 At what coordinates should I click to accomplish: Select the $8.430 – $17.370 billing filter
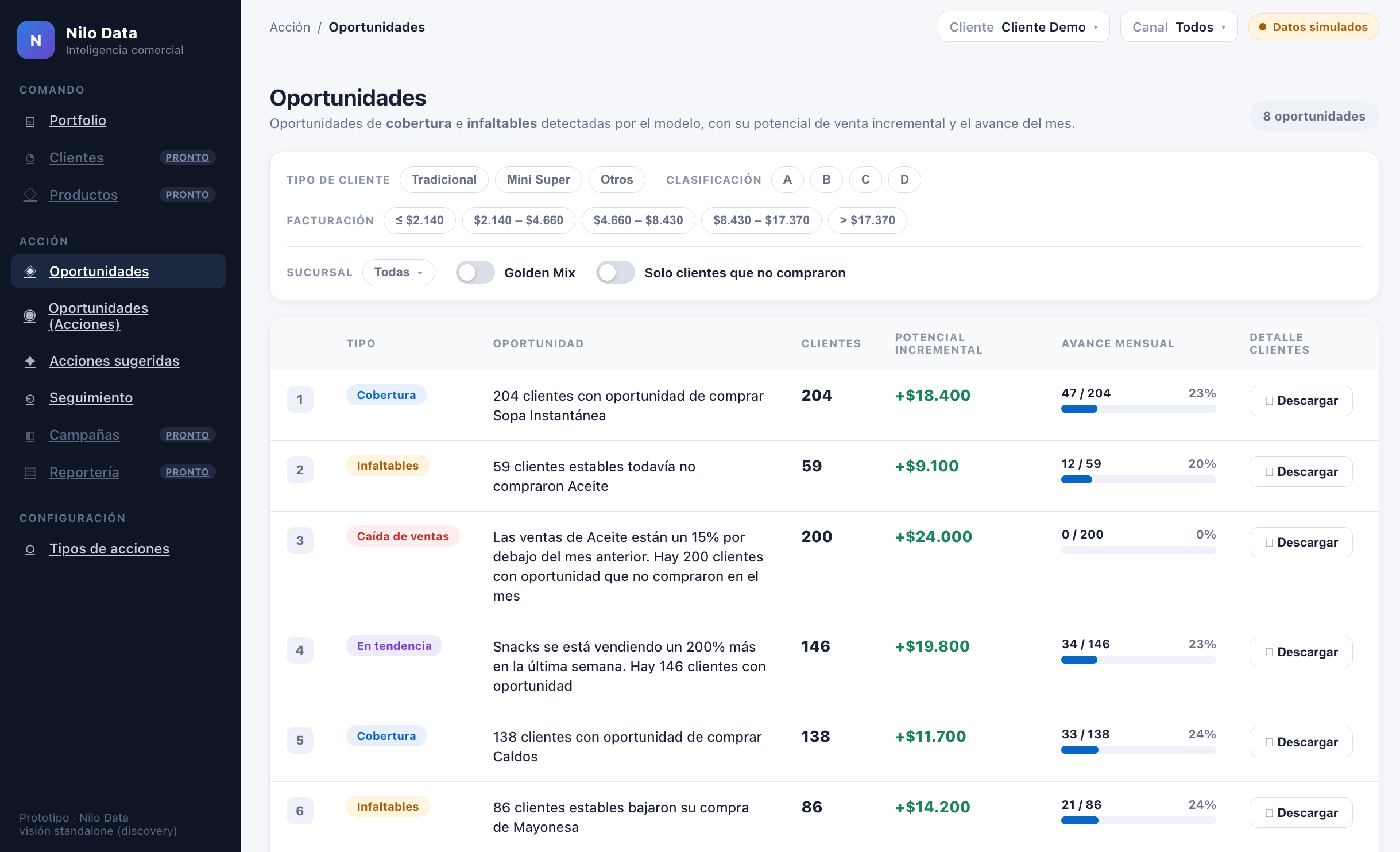pyautogui.click(x=761, y=220)
